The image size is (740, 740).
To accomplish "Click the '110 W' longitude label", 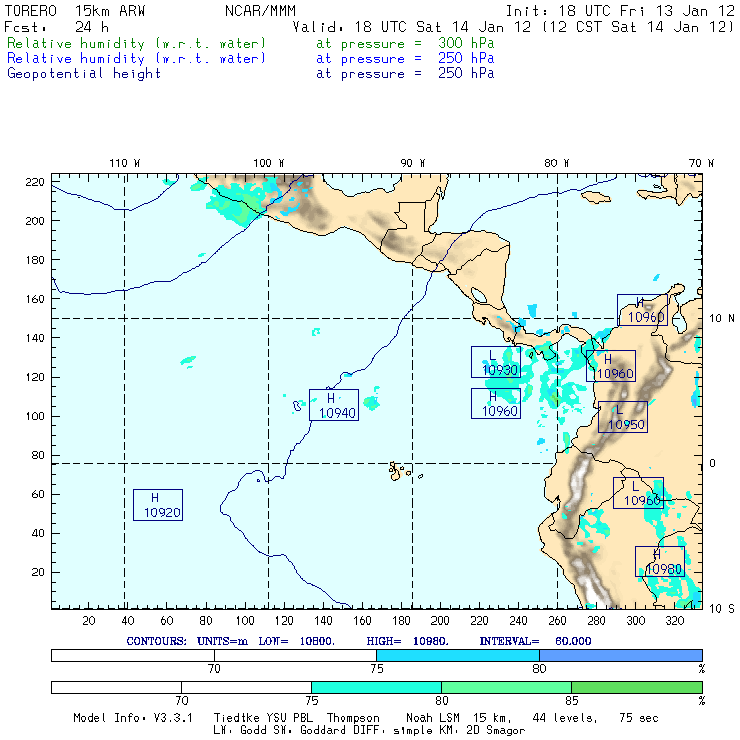I will [x=125, y=163].
